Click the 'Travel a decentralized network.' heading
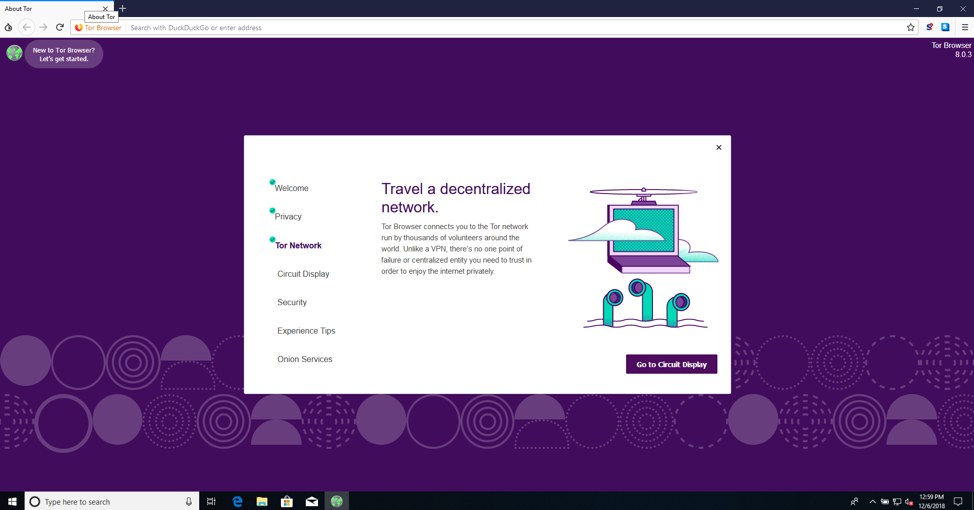Image resolution: width=974 pixels, height=510 pixels. click(x=456, y=198)
